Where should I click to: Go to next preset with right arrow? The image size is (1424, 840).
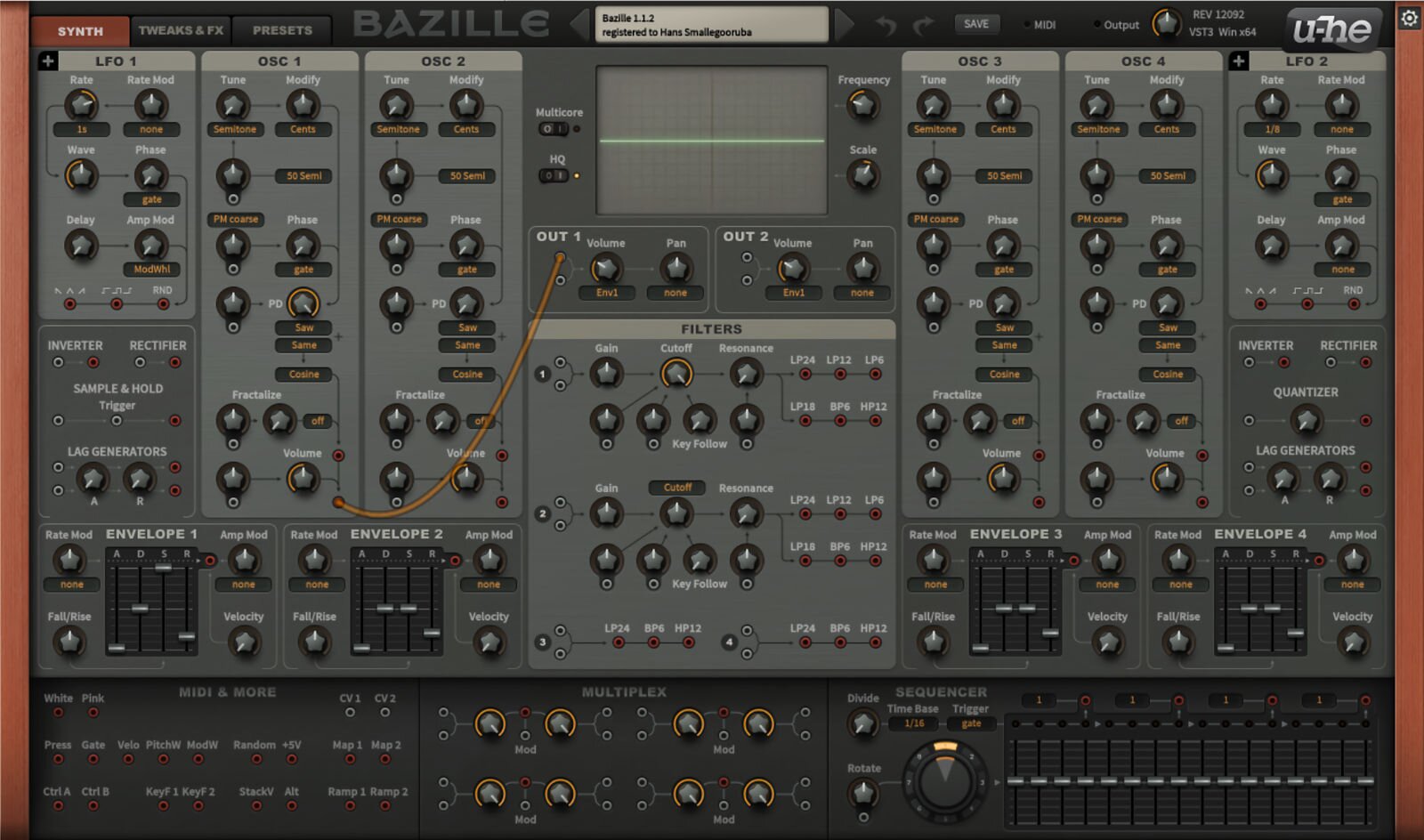[845, 24]
